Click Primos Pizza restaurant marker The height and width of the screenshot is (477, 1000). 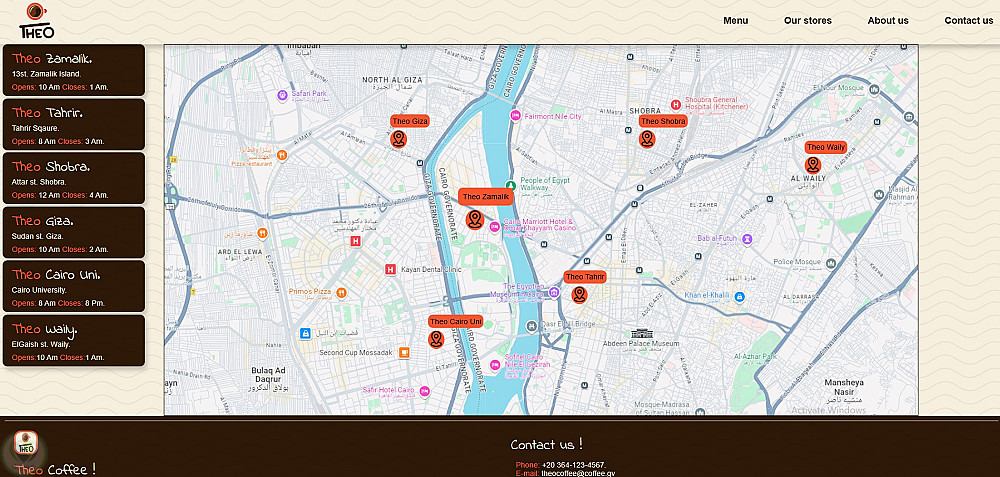[x=341, y=293]
